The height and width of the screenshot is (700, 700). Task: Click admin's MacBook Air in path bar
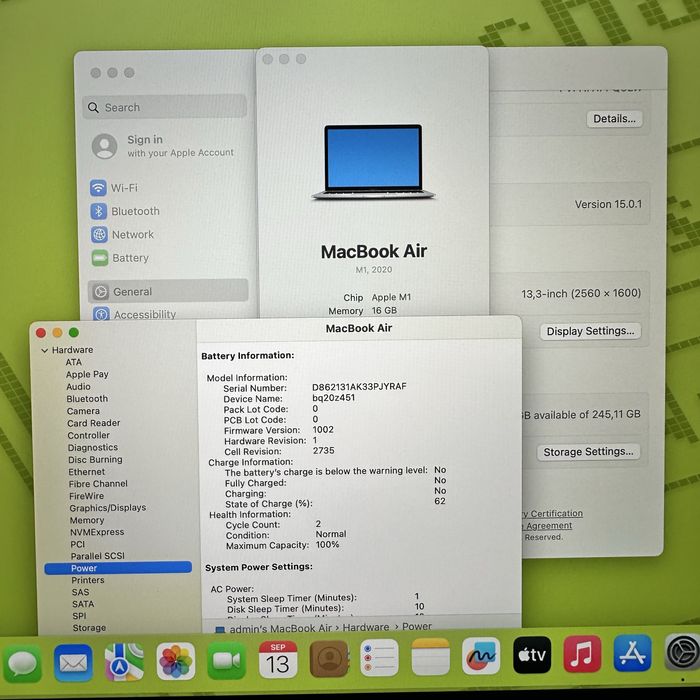(280, 628)
